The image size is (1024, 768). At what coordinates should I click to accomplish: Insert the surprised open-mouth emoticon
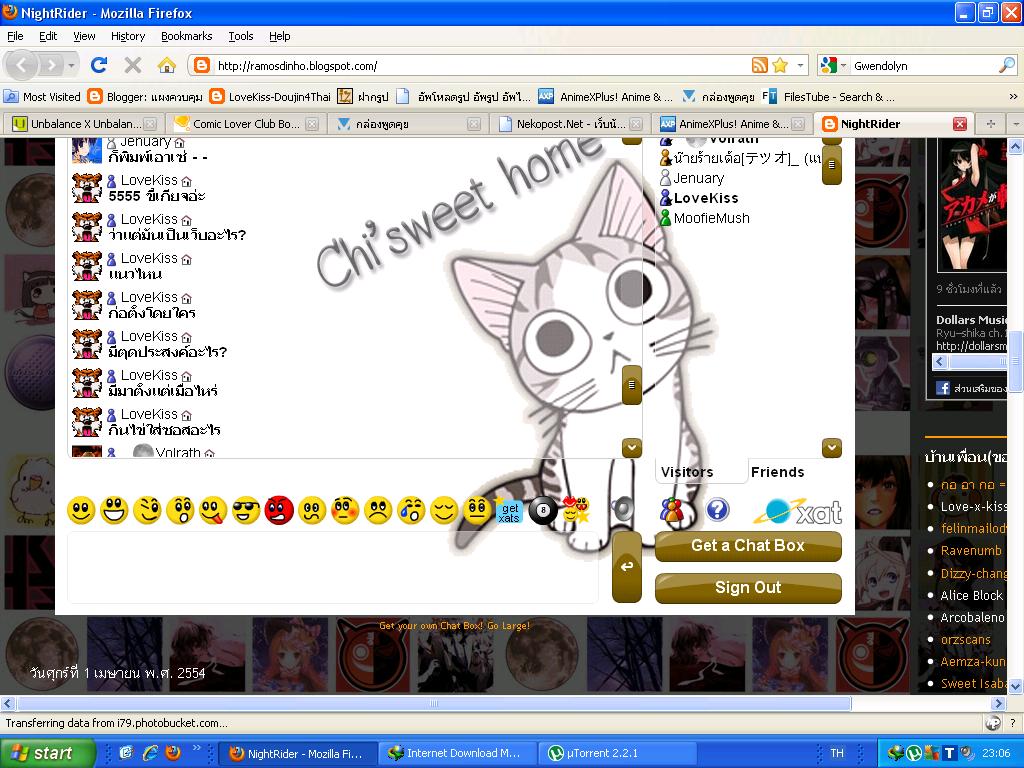click(x=180, y=510)
